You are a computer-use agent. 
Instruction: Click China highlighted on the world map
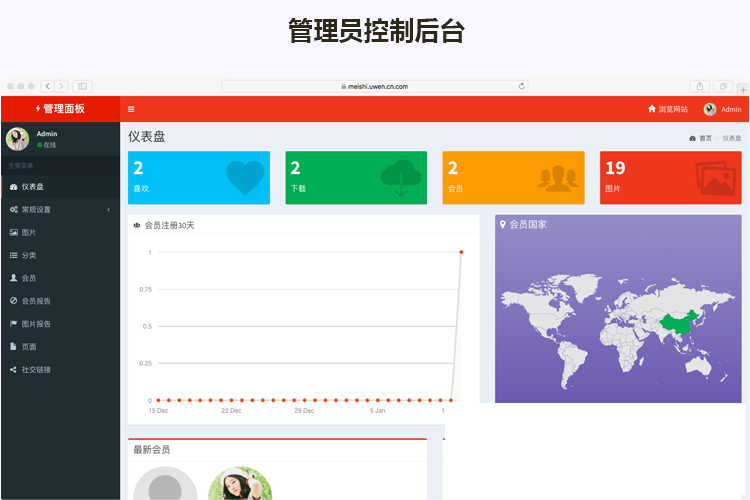677,323
